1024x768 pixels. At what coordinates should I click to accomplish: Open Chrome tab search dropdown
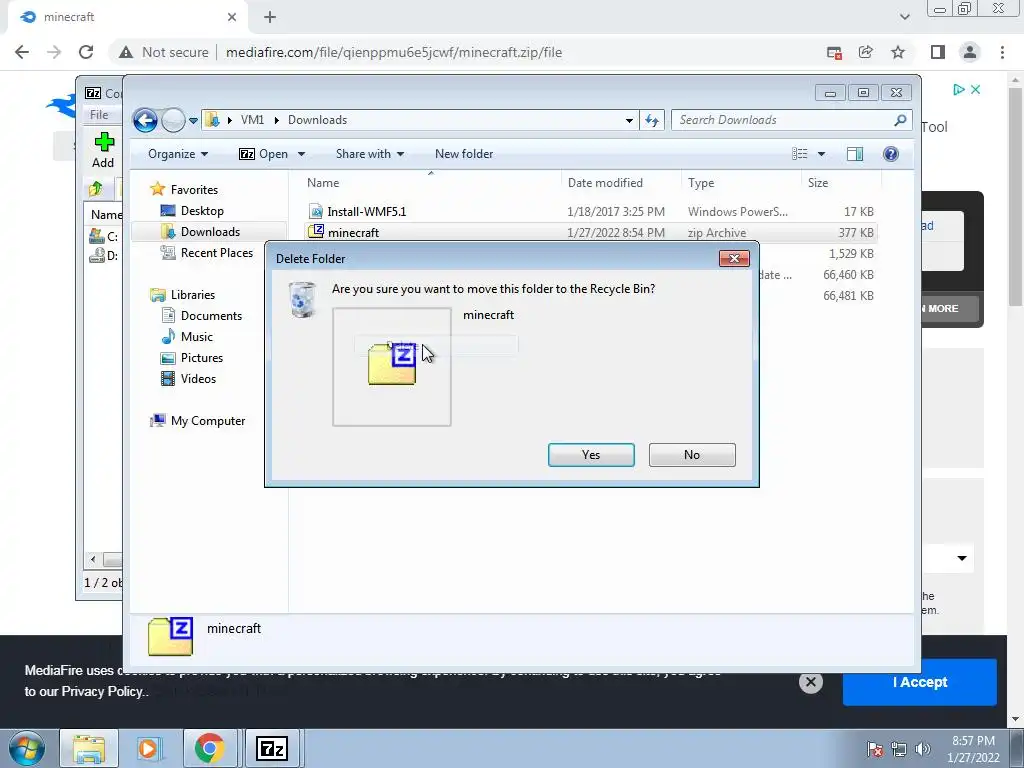tap(904, 17)
